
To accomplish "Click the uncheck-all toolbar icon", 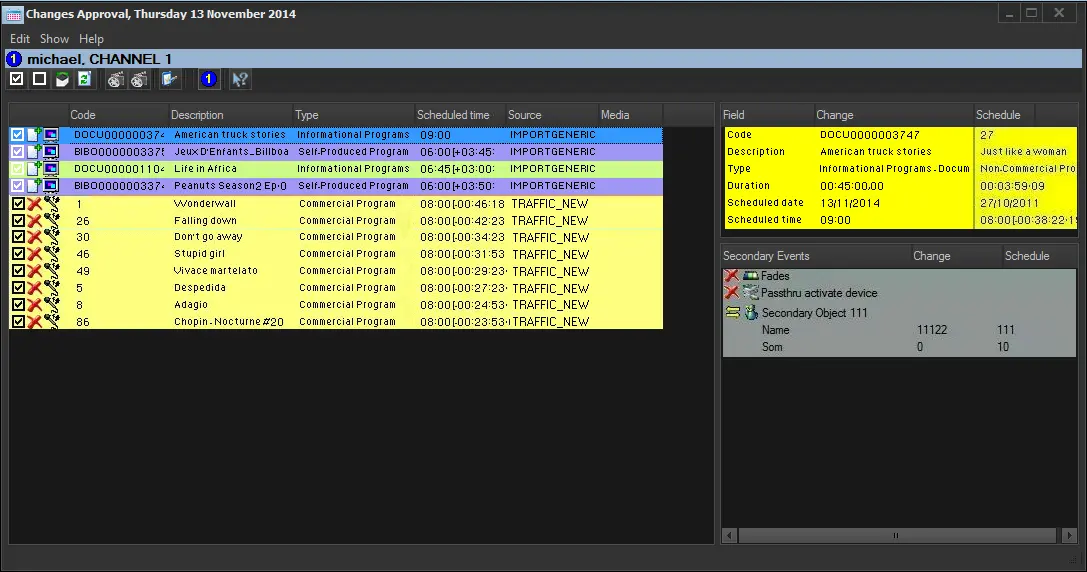I will click(39, 79).
